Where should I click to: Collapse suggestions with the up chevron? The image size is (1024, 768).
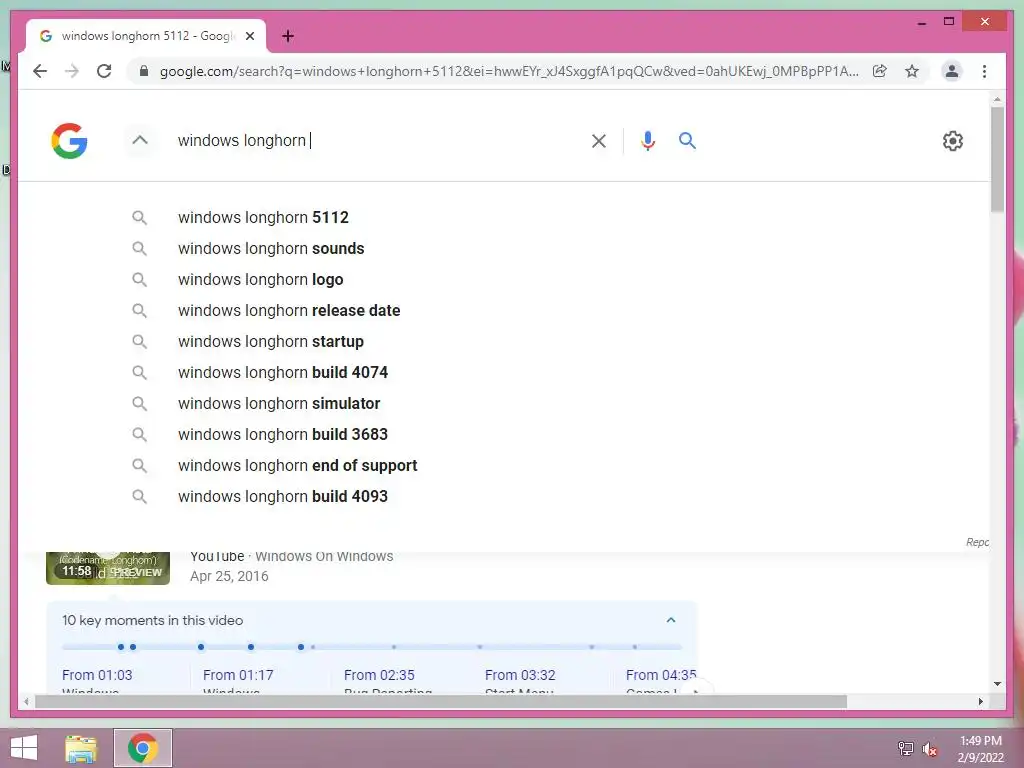(140, 140)
